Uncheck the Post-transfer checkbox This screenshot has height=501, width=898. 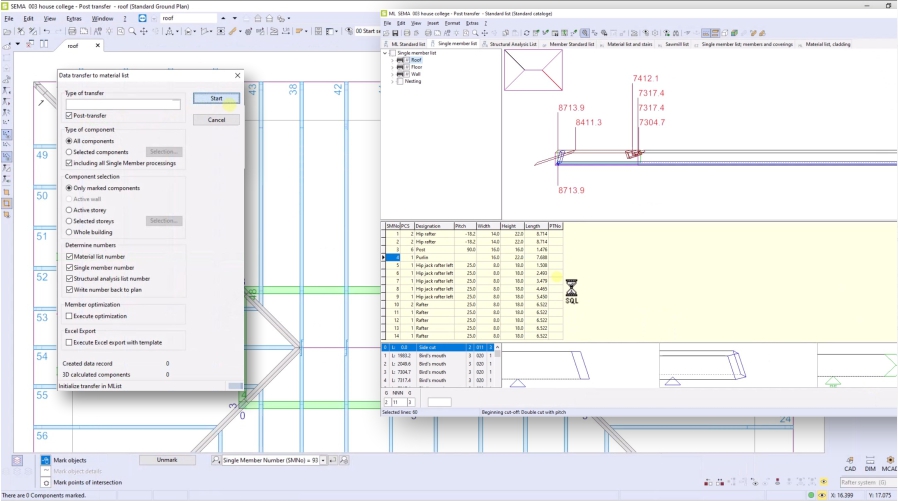[69, 116]
